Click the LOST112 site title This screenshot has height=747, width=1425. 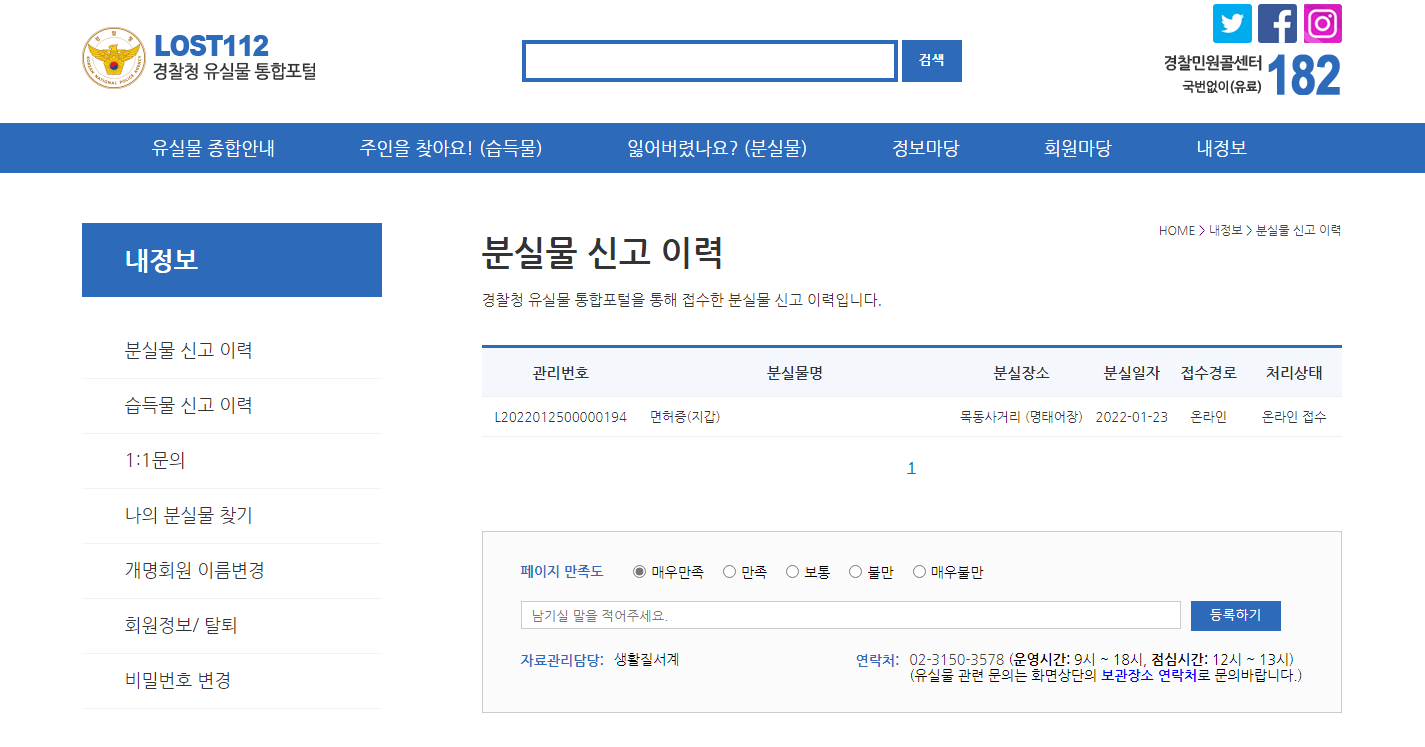pos(212,46)
